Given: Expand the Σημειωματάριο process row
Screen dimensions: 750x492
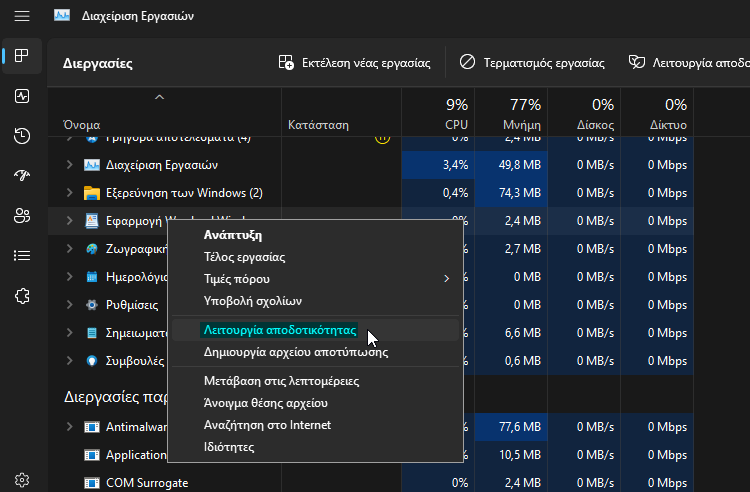Looking at the screenshot, I should [x=69, y=333].
